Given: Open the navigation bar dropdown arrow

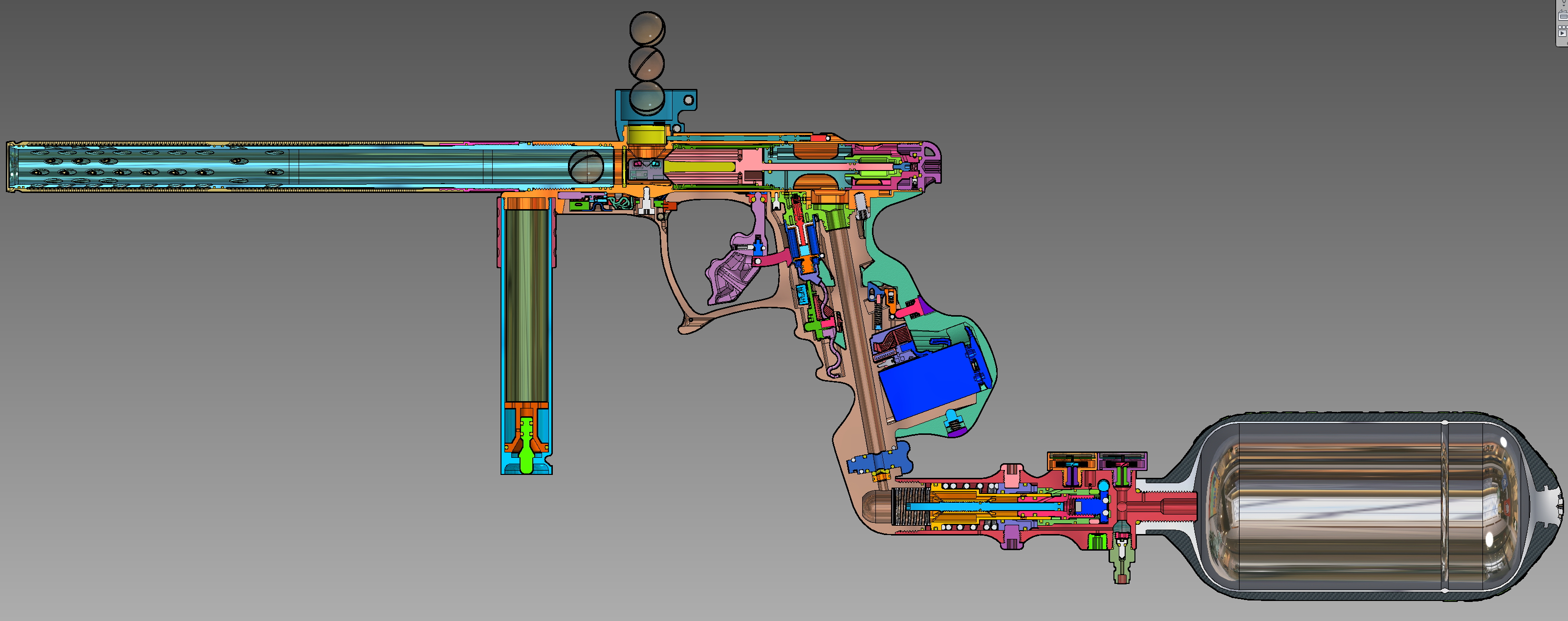Looking at the screenshot, I should (1564, 5).
